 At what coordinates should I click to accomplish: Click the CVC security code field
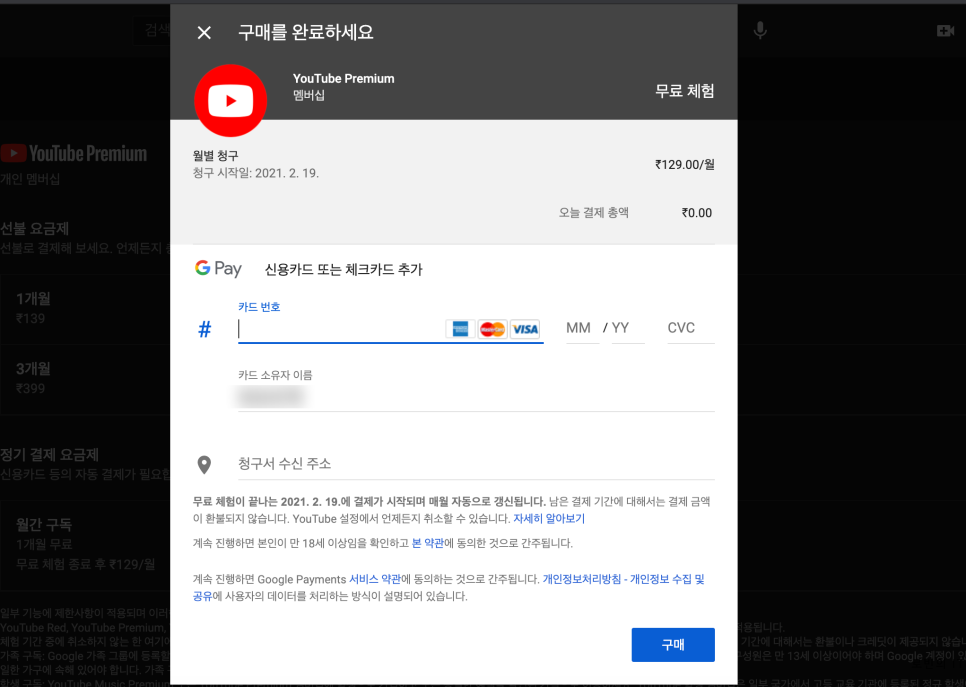pyautogui.click(x=691, y=328)
